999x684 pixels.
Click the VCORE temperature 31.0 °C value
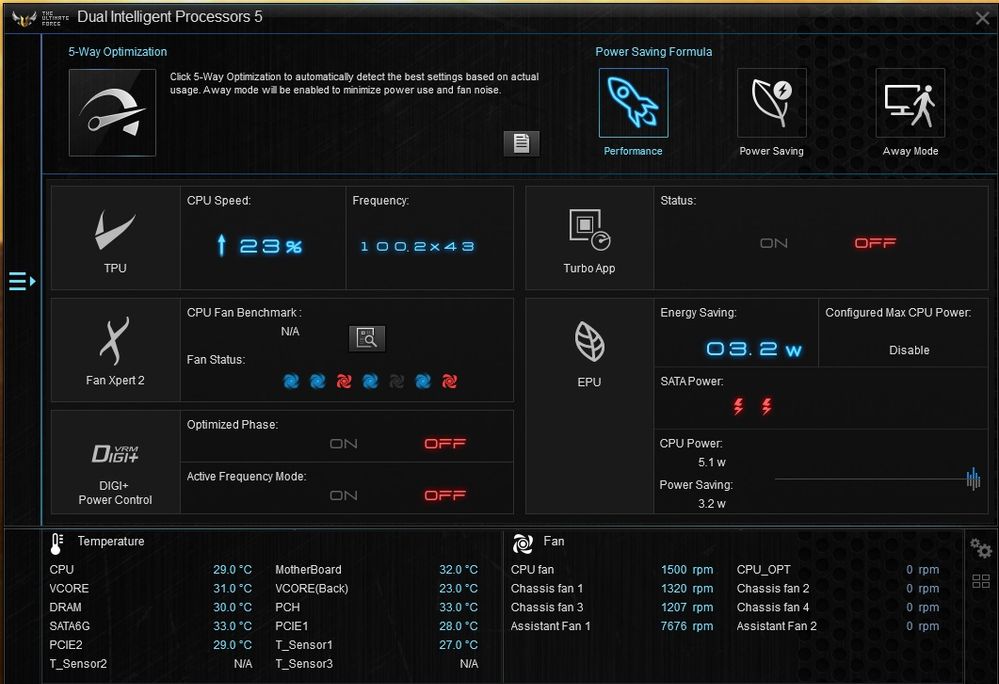(233, 588)
